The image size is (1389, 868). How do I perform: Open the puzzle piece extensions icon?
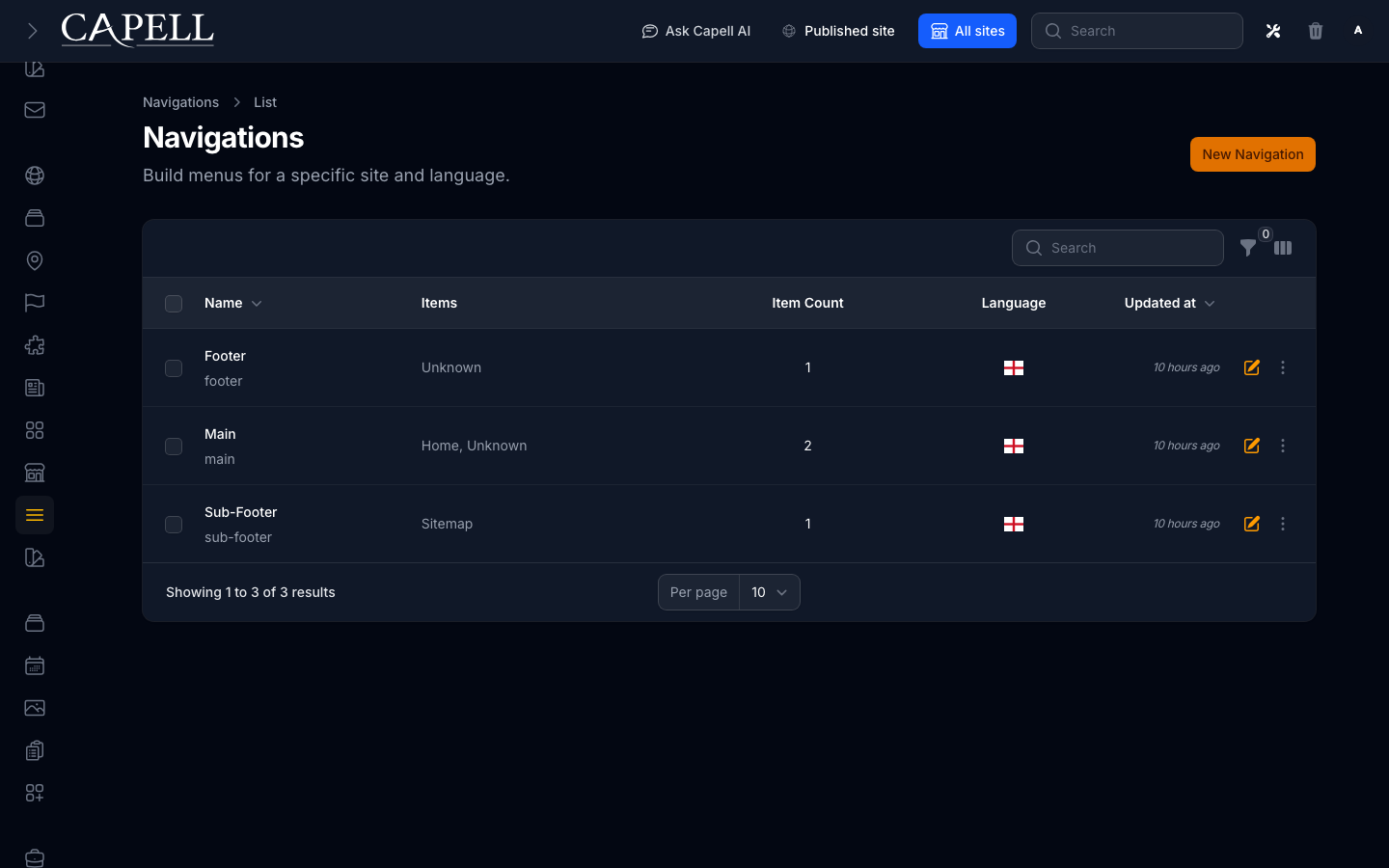click(x=35, y=345)
